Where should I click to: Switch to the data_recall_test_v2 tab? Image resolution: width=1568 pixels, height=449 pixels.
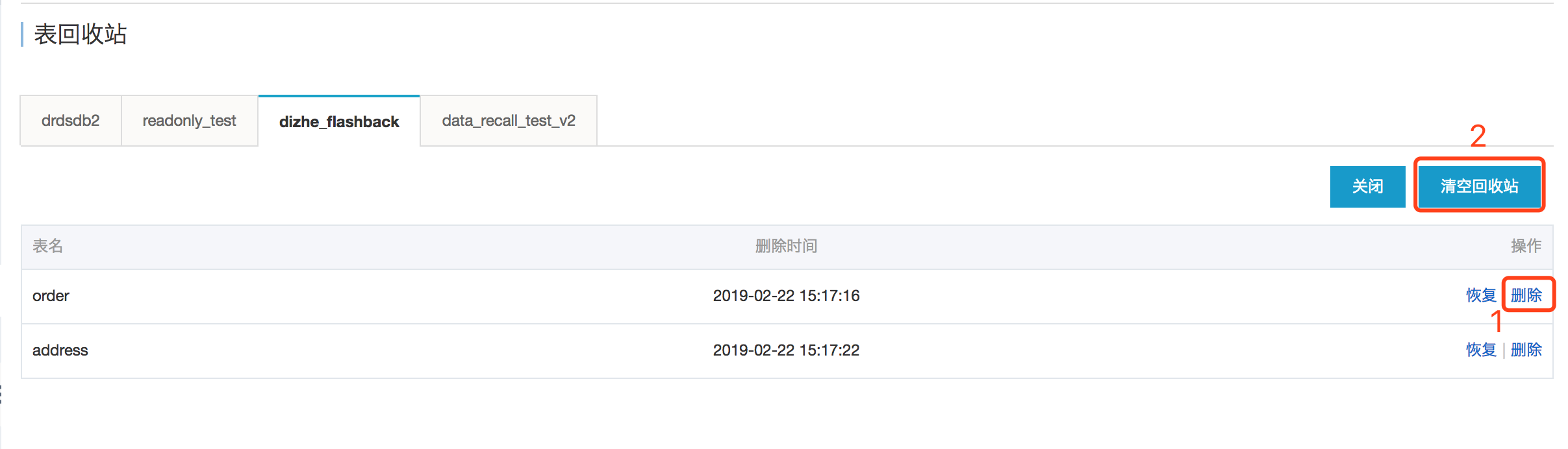pyautogui.click(x=509, y=121)
